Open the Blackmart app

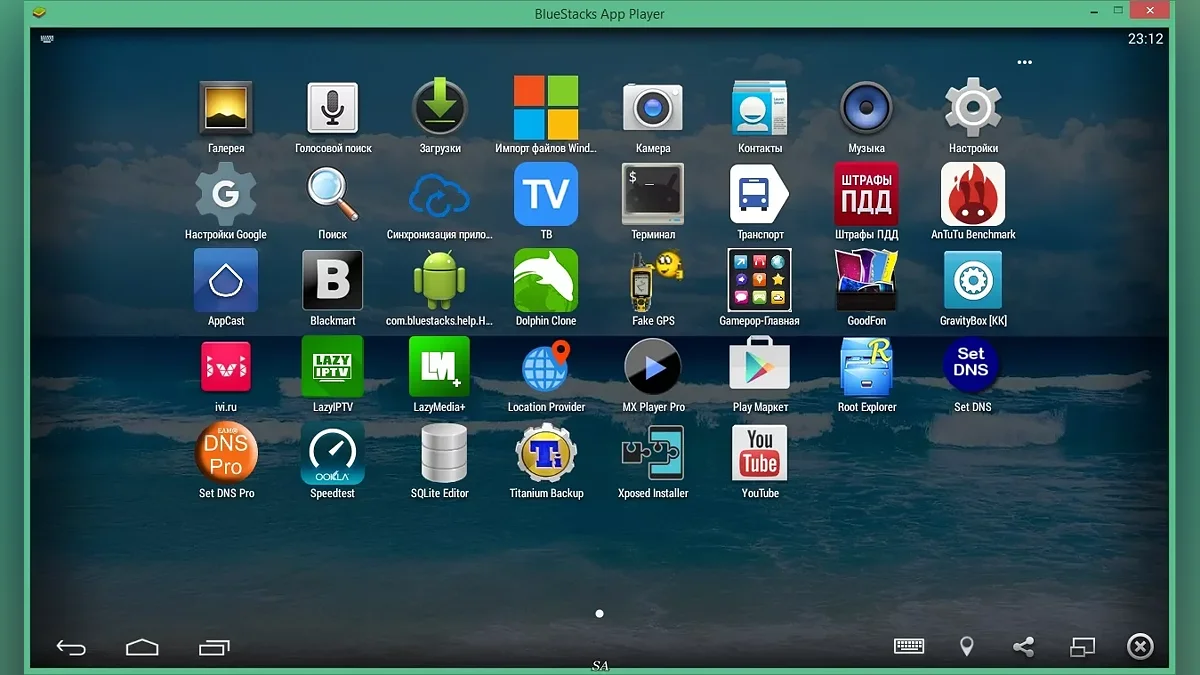(x=333, y=281)
